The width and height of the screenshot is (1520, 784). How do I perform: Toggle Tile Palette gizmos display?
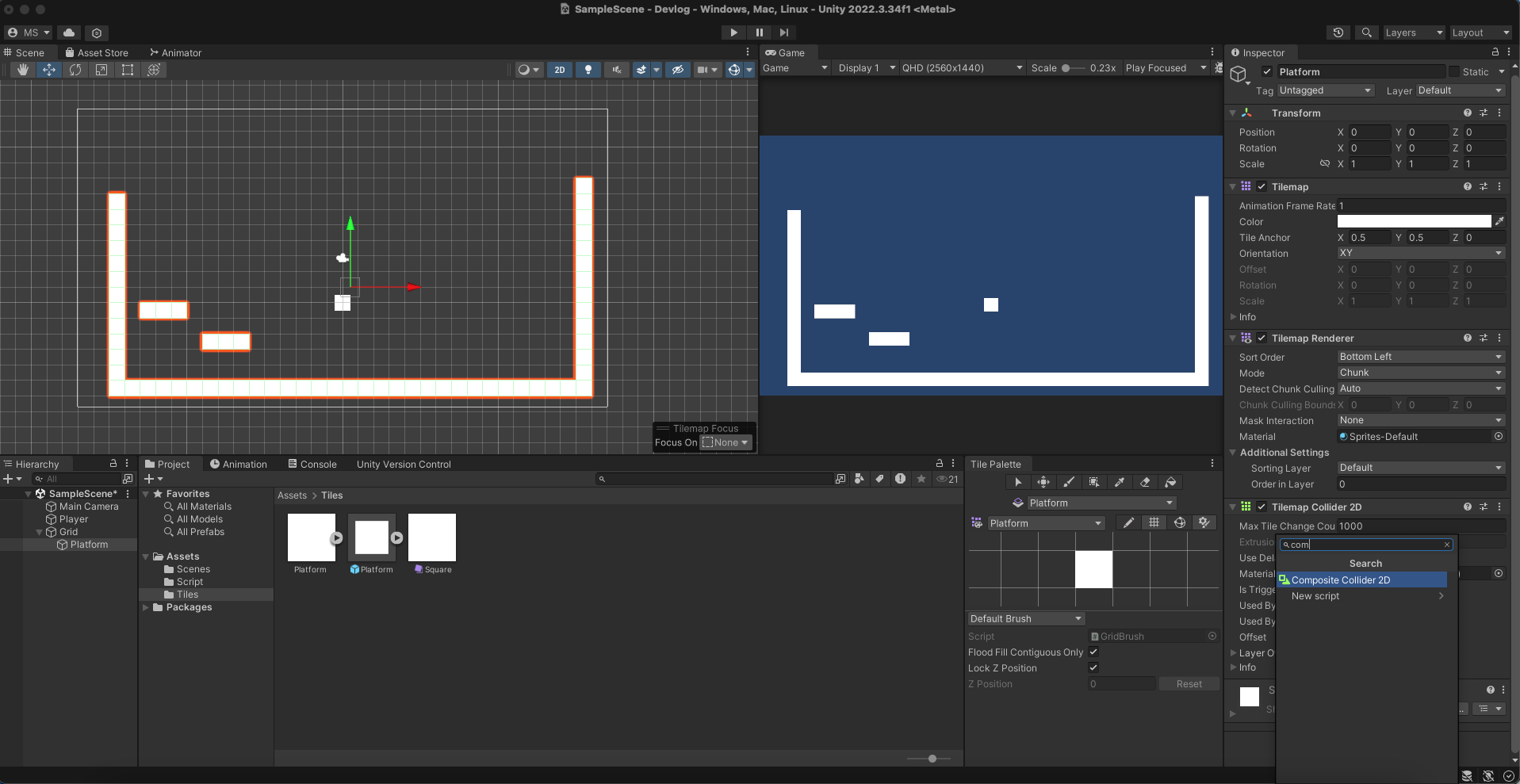click(1179, 522)
